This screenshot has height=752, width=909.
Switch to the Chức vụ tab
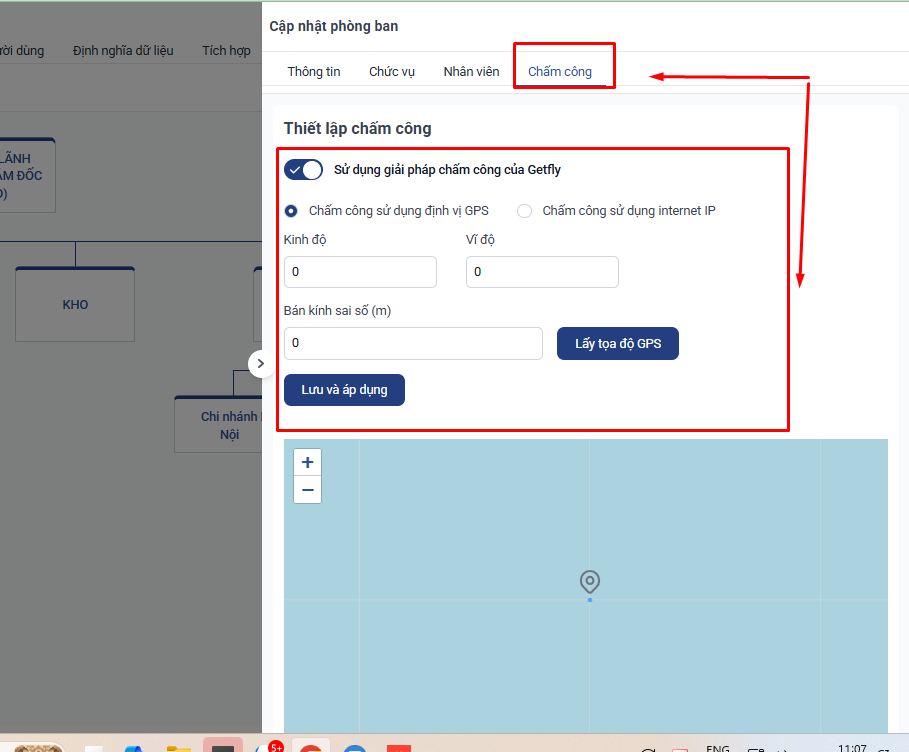392,72
